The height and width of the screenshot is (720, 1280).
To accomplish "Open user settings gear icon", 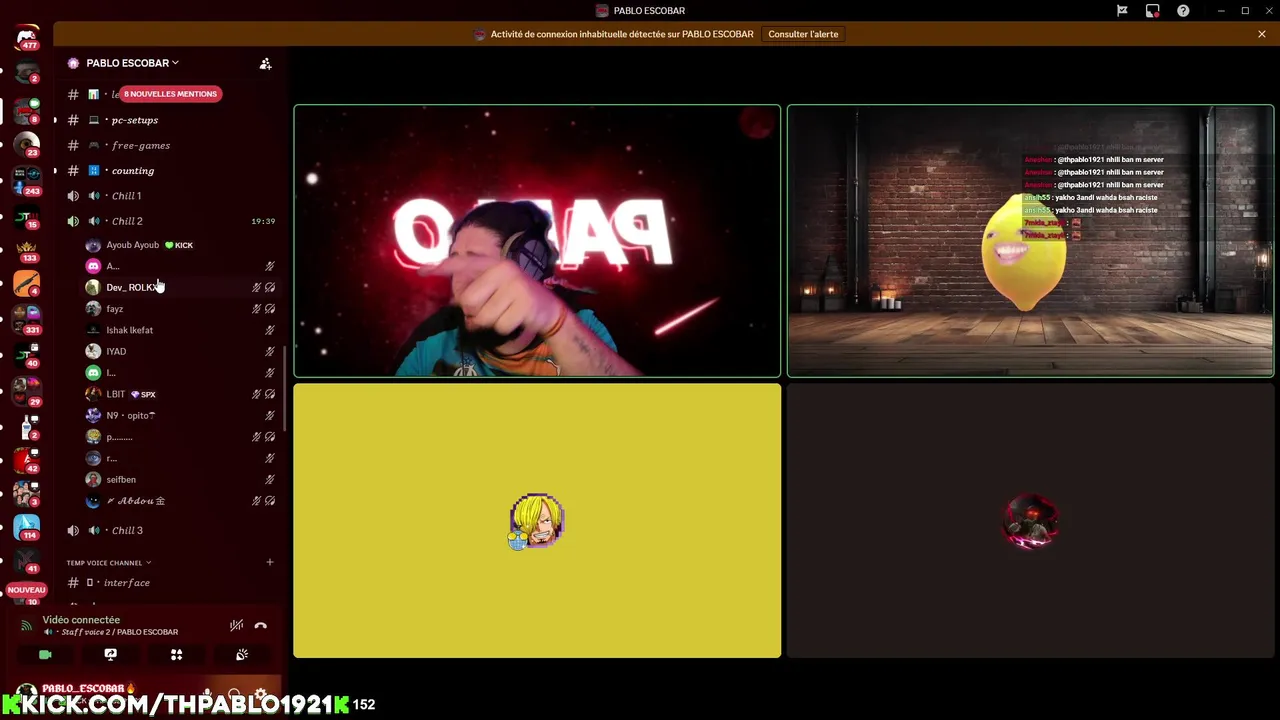I will coord(261,694).
